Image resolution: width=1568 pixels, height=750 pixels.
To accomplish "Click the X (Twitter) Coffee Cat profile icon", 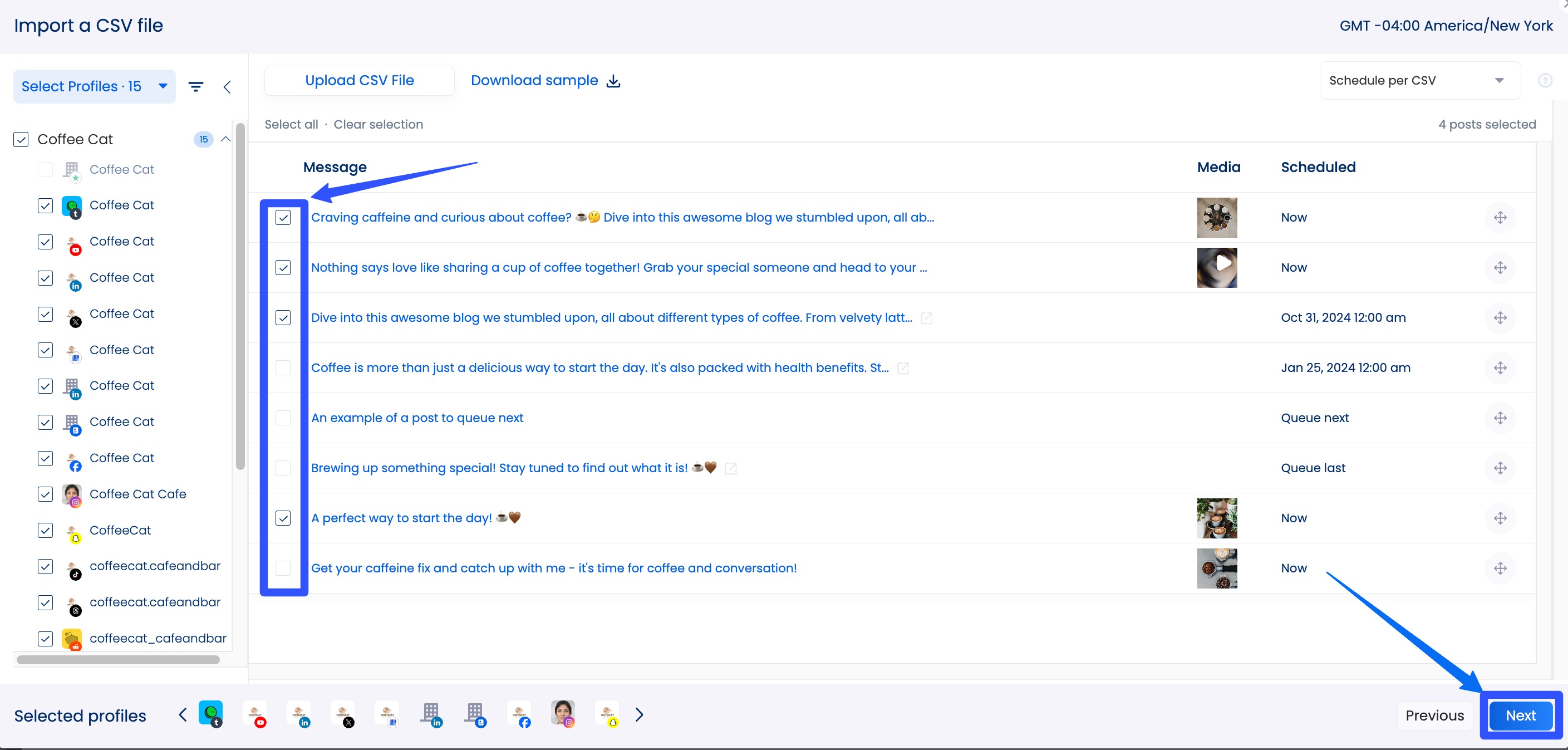I will (x=73, y=315).
